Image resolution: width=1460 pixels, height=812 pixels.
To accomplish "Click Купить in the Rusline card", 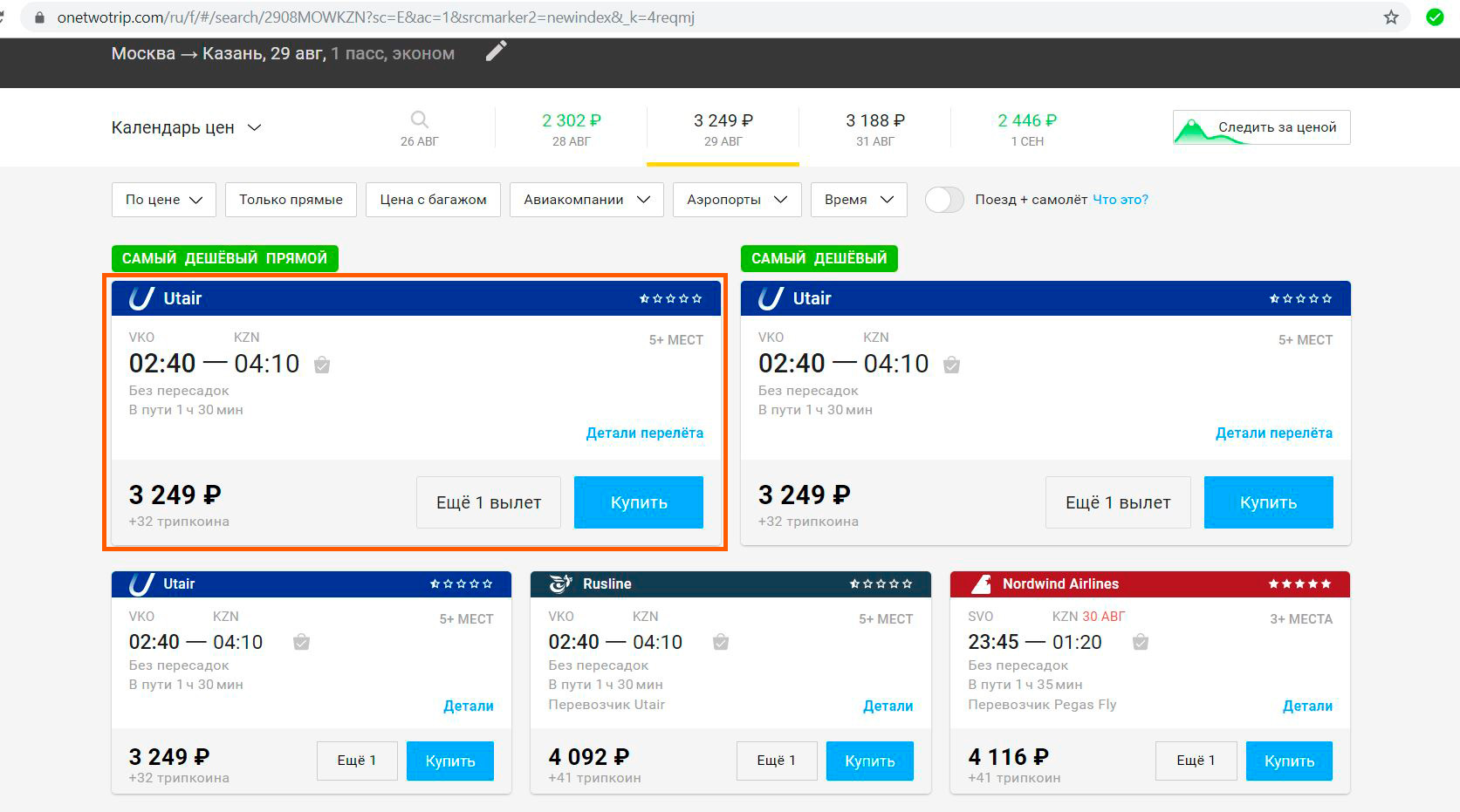I will [x=870, y=761].
